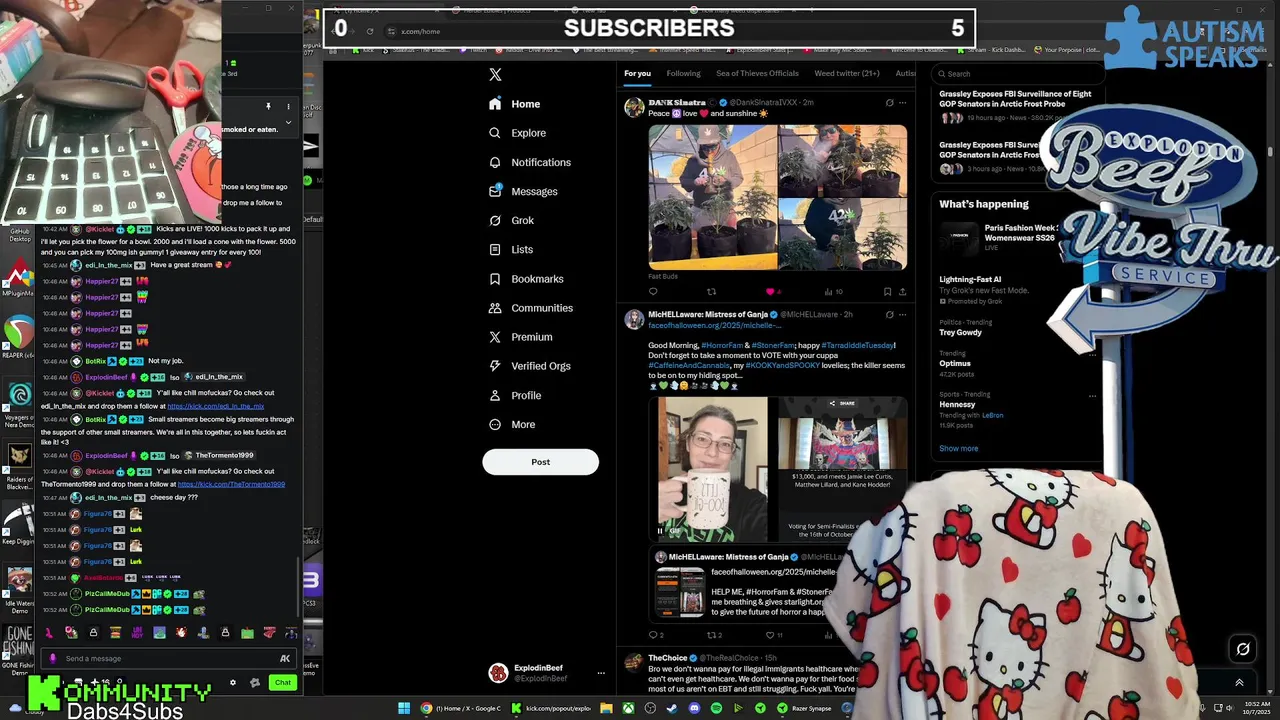This screenshot has height=720, width=1280.
Task: Open Spotify from the taskbar
Action: [x=716, y=708]
